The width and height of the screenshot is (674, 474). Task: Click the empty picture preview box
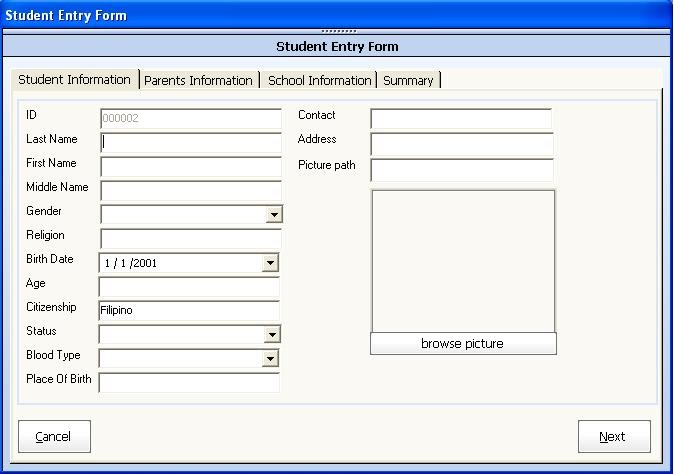pos(463,261)
